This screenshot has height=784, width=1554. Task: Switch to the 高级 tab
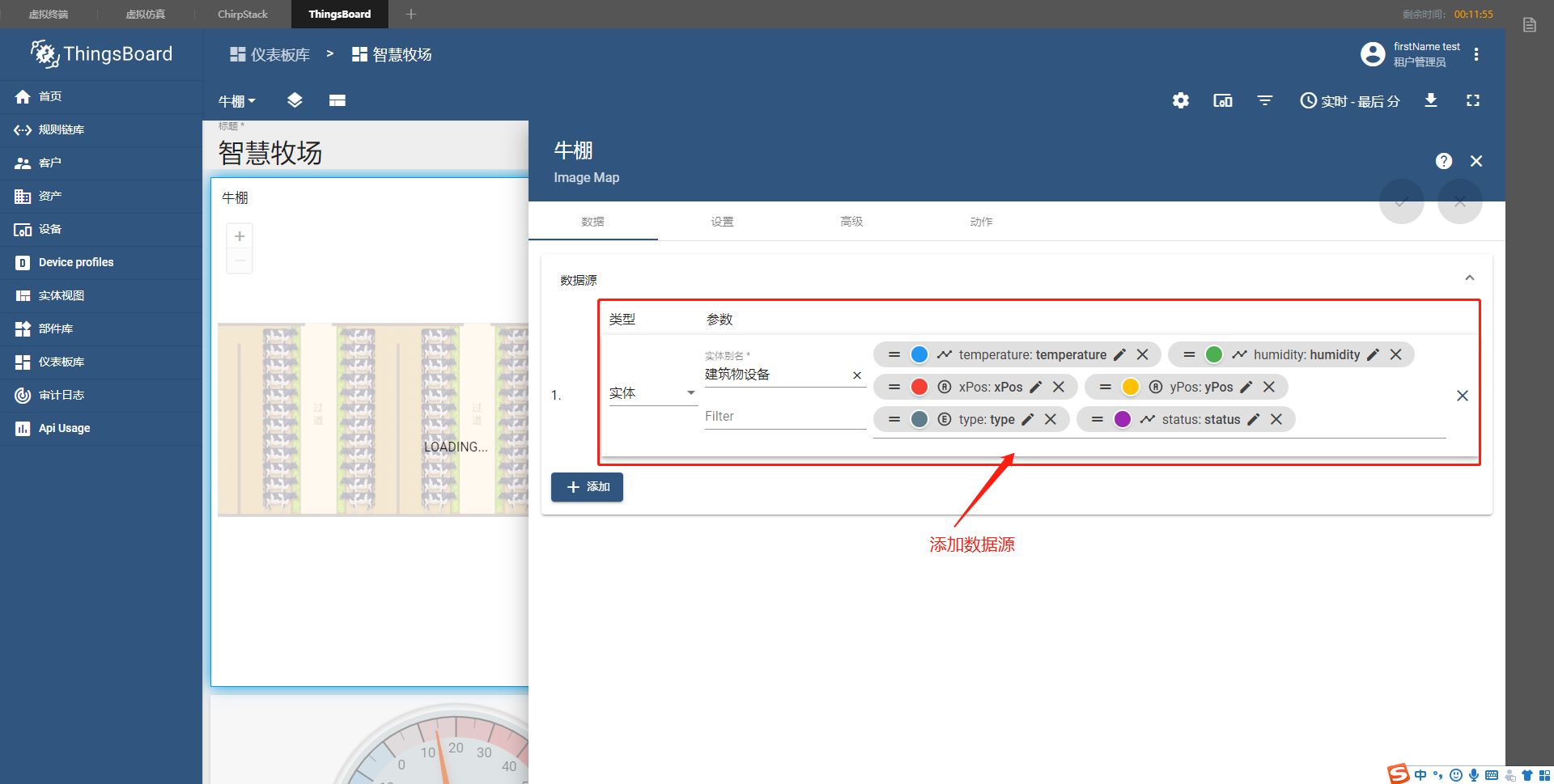click(x=851, y=221)
